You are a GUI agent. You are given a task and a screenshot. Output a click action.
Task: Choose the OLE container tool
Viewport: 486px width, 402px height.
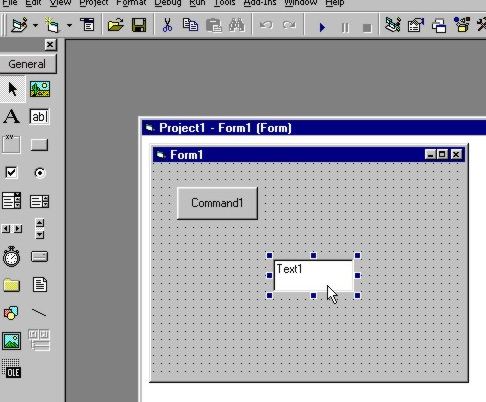pos(11,369)
